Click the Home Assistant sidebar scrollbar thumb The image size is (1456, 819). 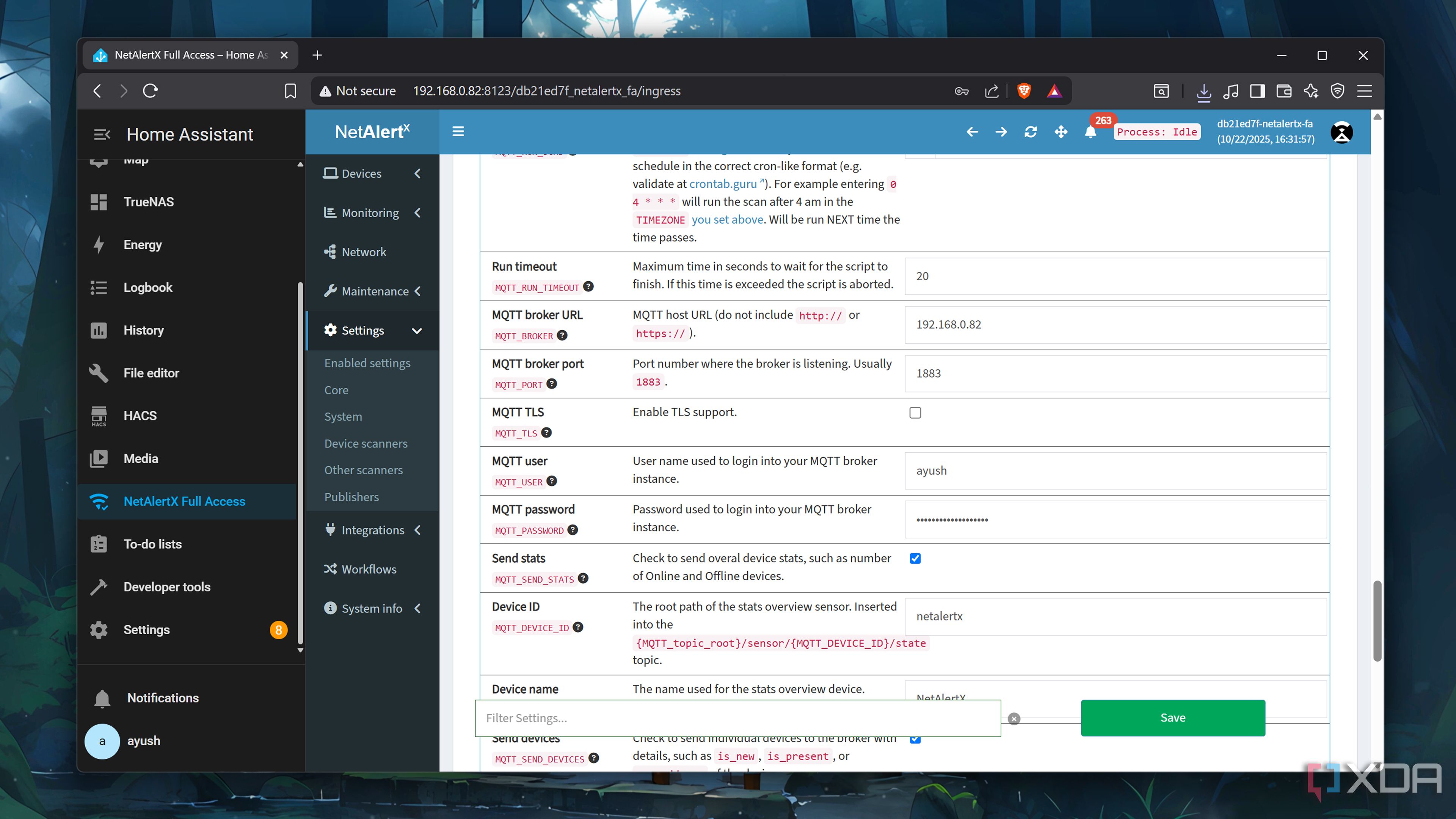click(300, 463)
